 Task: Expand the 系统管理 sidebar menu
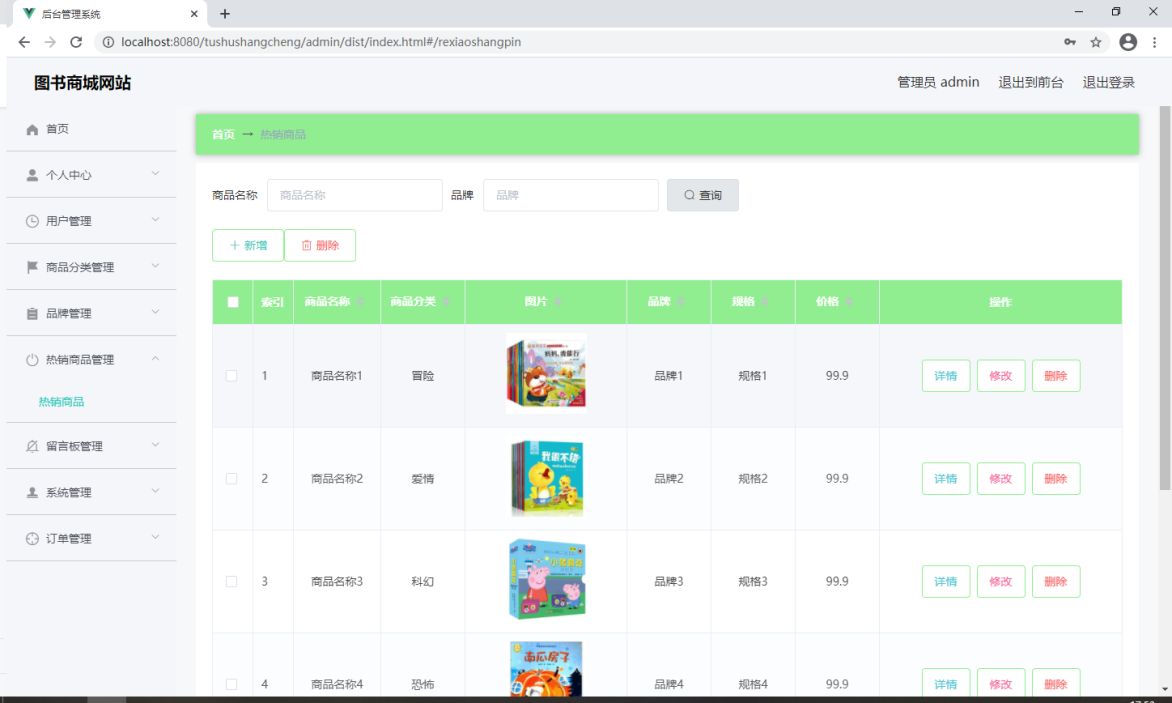click(x=90, y=492)
